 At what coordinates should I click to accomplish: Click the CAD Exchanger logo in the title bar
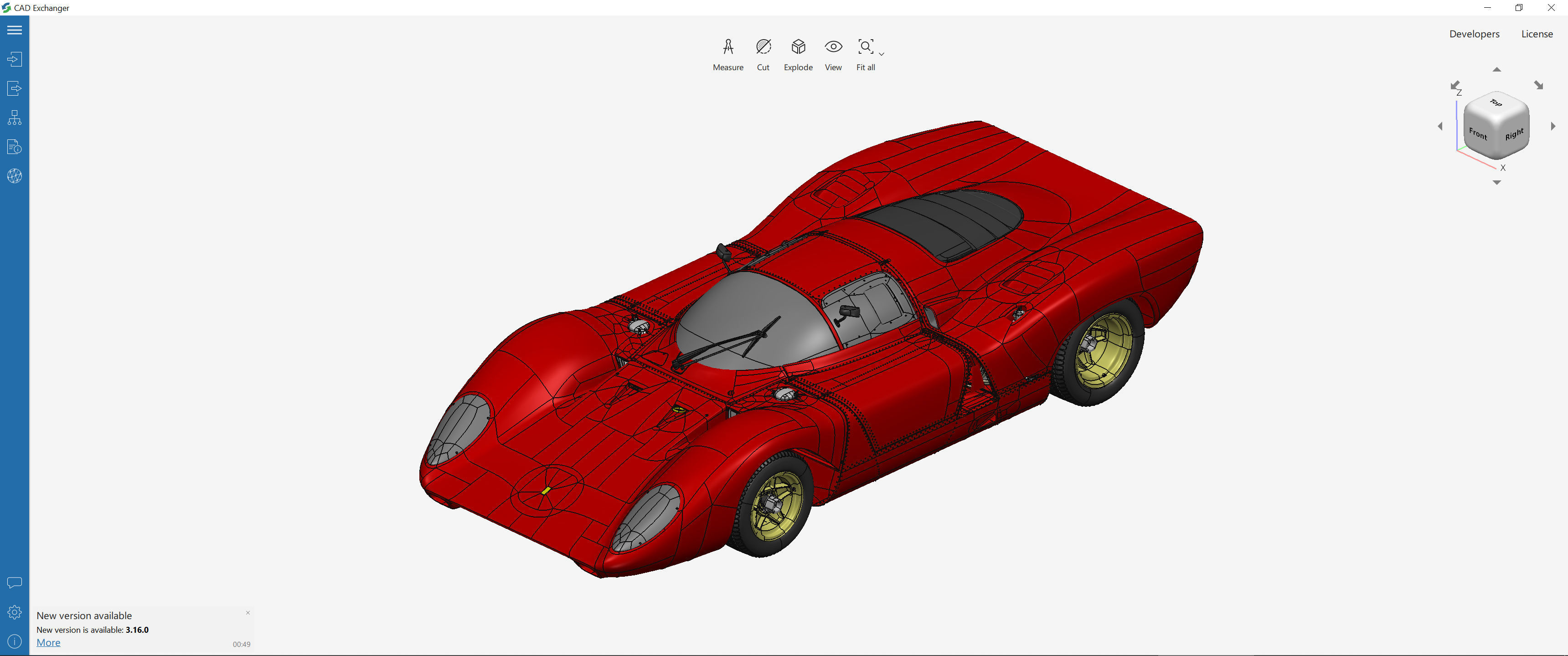point(7,8)
